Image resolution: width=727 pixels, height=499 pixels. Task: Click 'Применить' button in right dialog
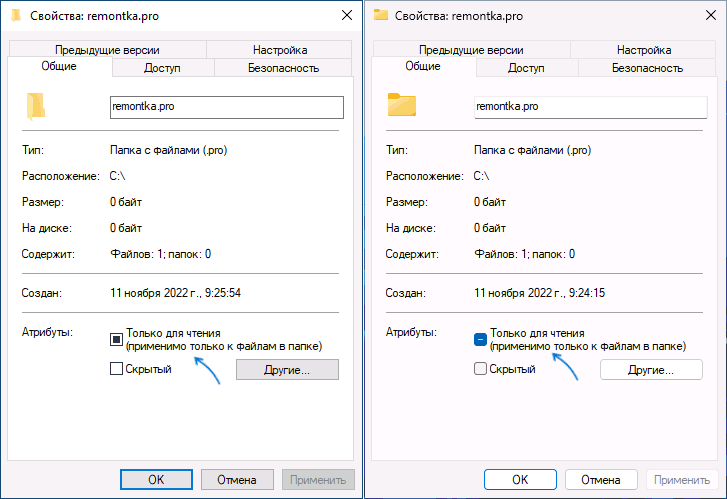(682, 480)
